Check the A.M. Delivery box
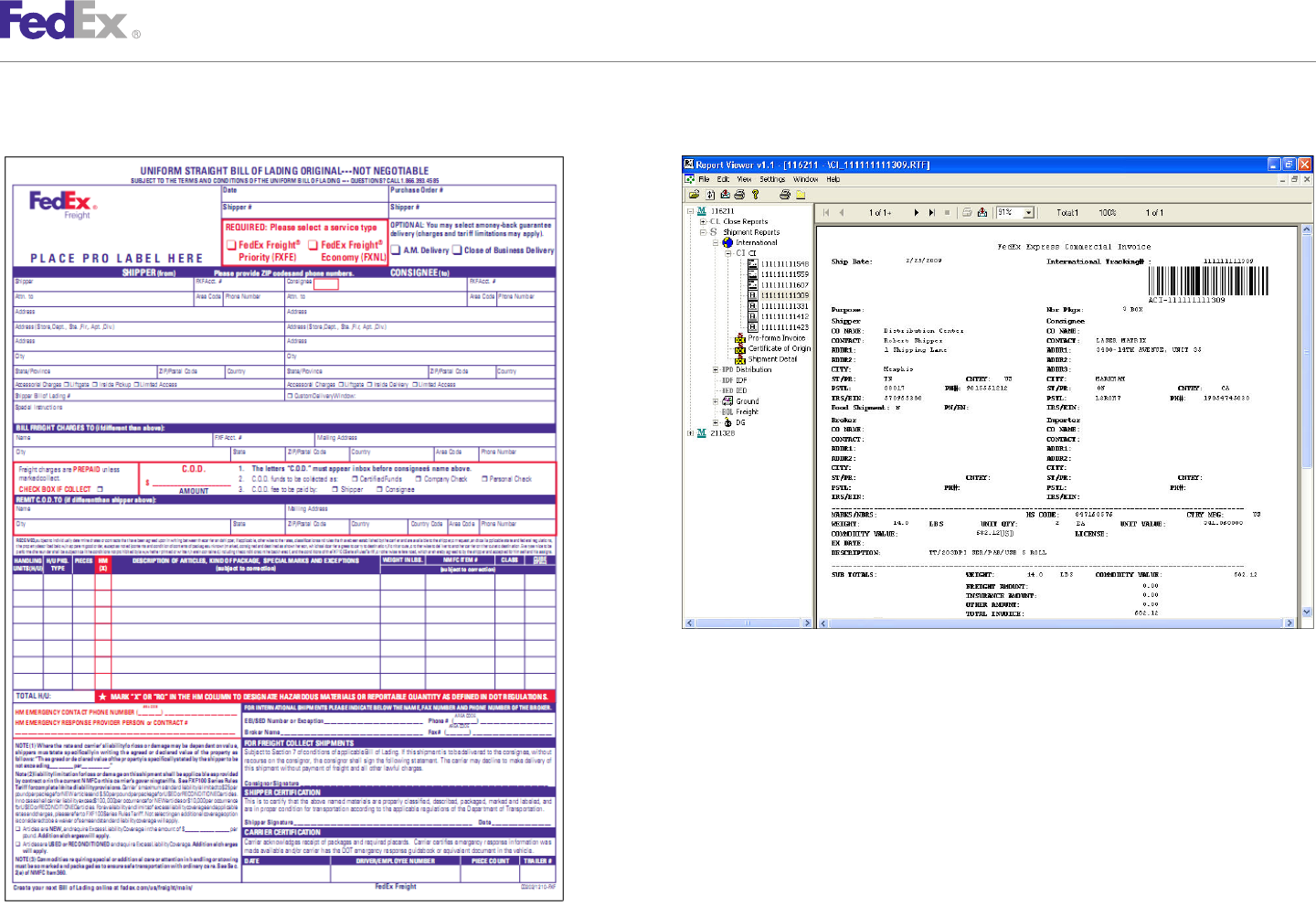 [396, 250]
